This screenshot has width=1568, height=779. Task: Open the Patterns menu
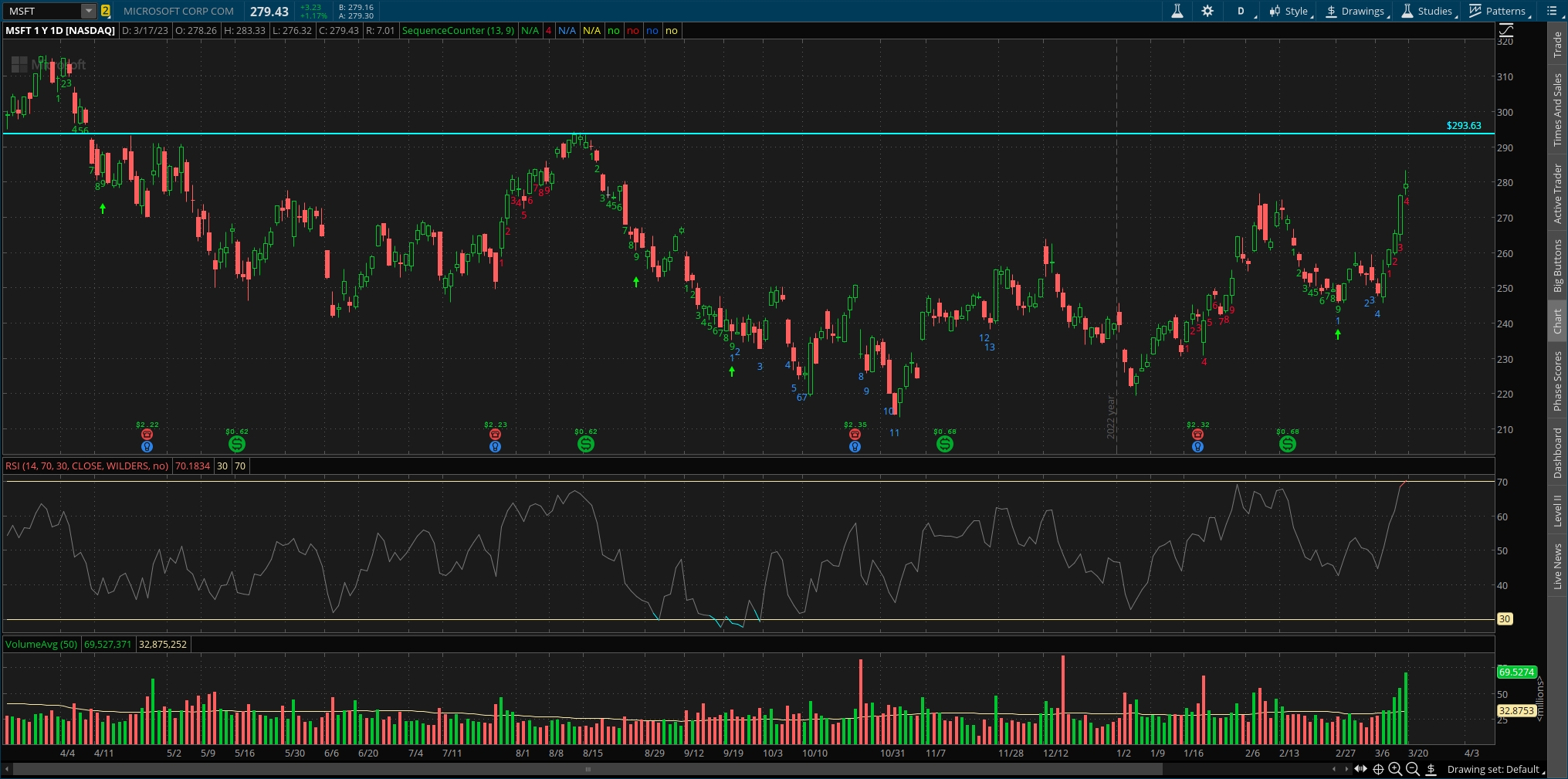point(1498,11)
